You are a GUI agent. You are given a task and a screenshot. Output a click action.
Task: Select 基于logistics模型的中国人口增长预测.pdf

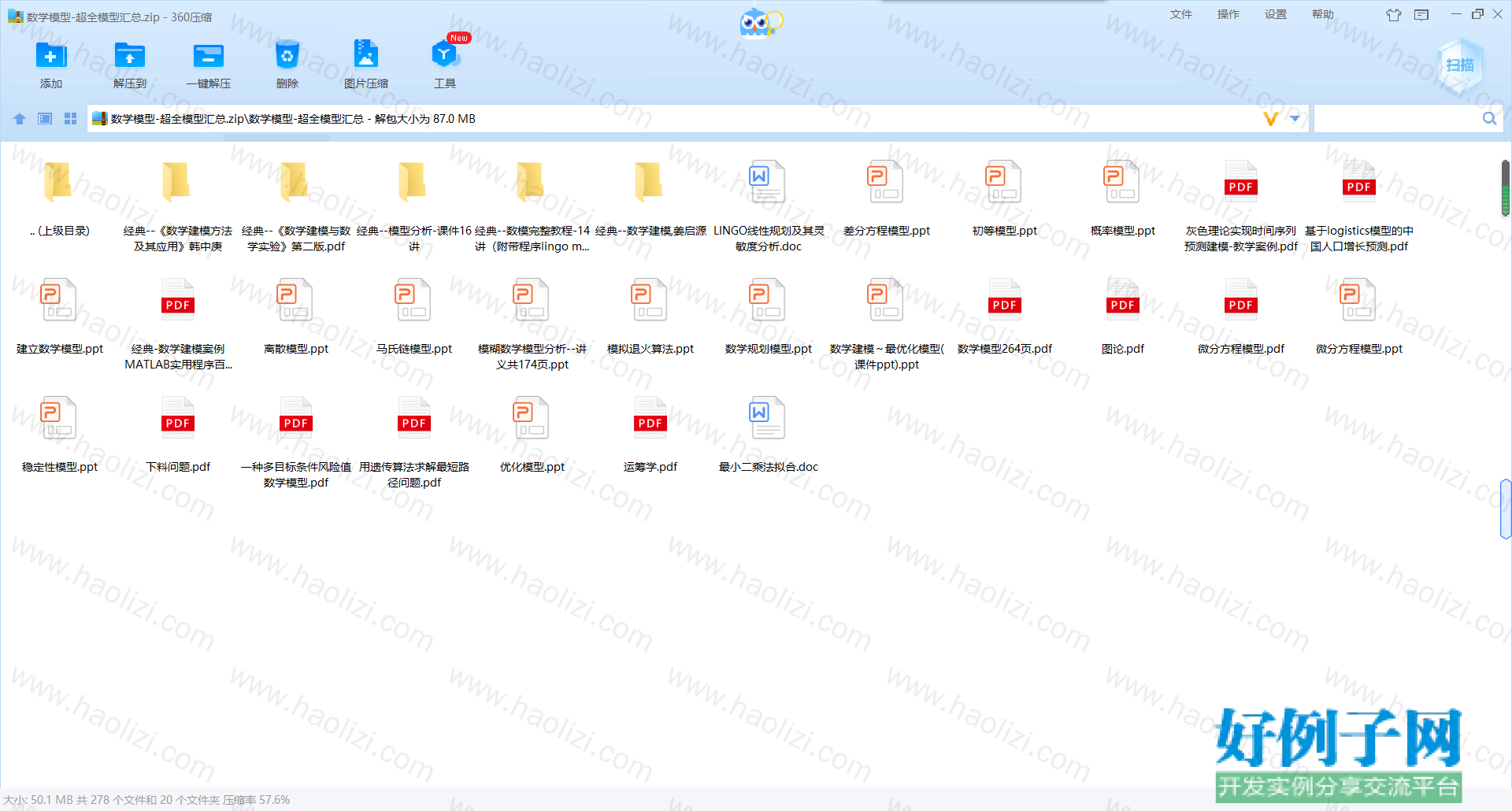pyautogui.click(x=1359, y=206)
